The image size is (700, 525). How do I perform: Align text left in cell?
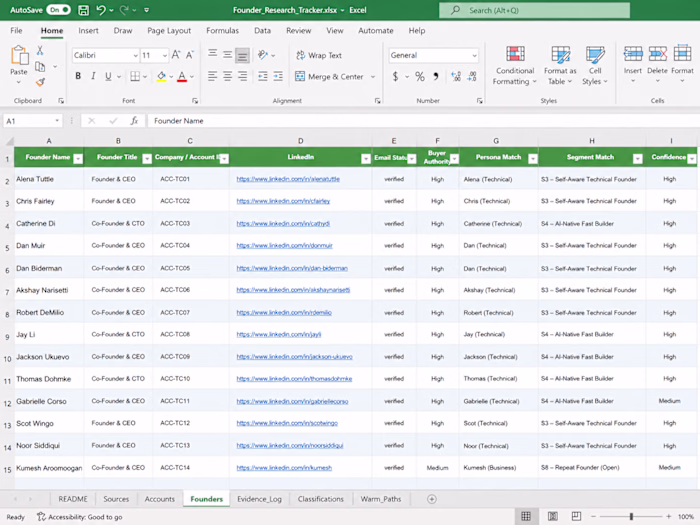212,76
